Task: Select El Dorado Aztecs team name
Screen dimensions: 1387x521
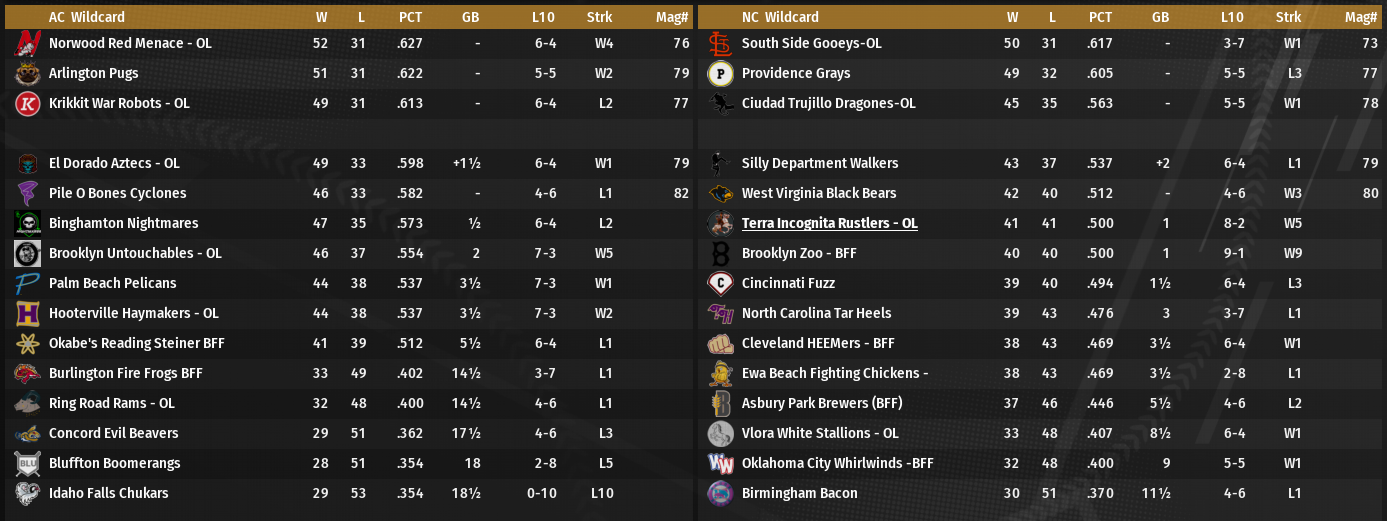Action: 114,164
